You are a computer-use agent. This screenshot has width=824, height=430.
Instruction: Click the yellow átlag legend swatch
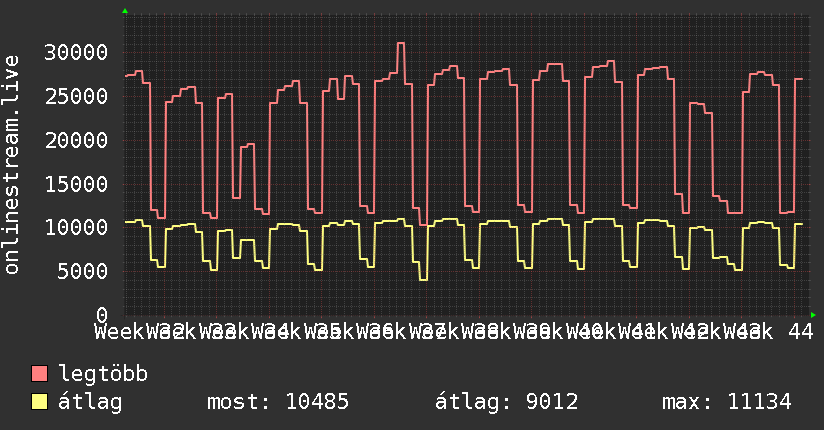[x=40, y=402]
